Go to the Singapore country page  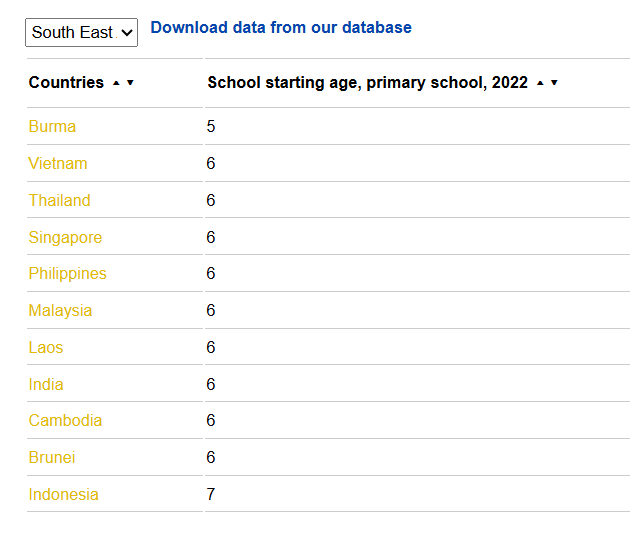click(x=65, y=237)
